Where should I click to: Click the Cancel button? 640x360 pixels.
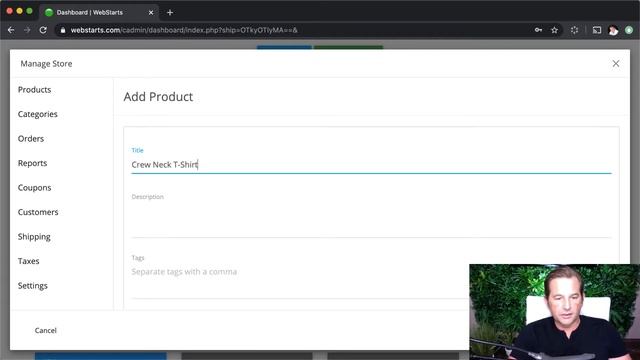45,331
